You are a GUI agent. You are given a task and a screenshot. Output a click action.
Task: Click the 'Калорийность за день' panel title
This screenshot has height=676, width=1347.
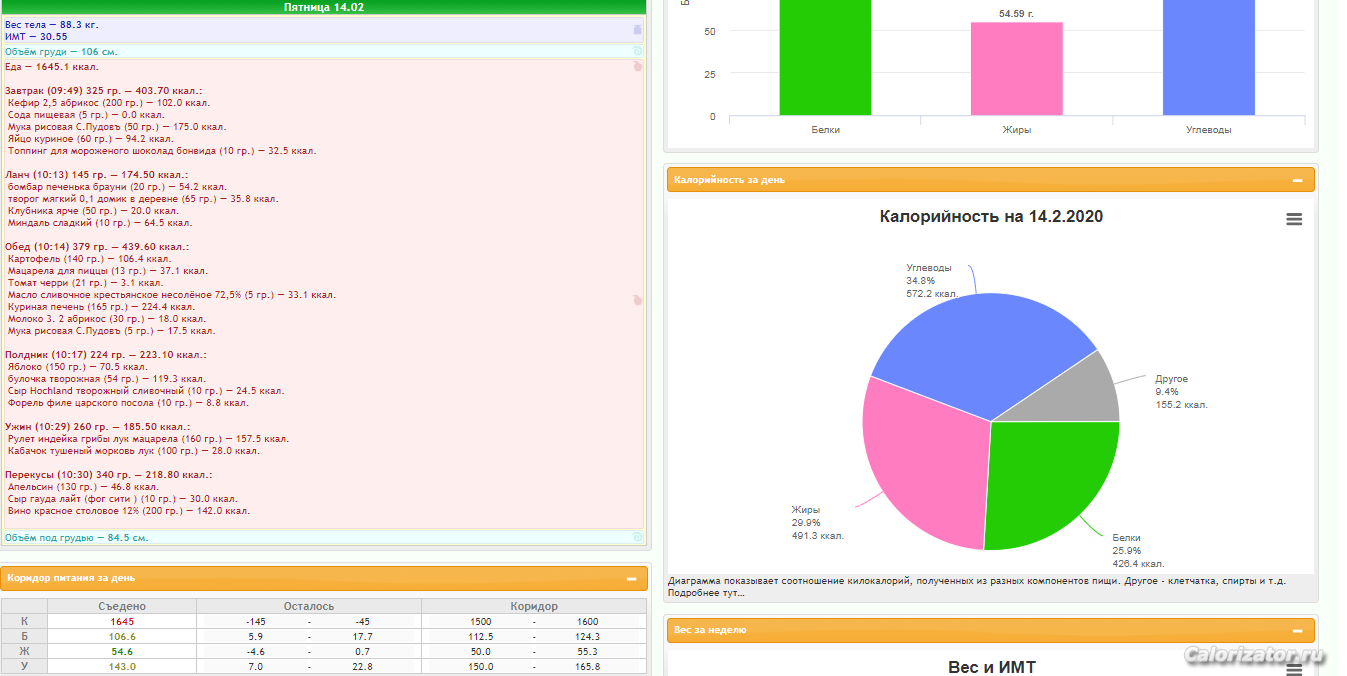click(729, 180)
